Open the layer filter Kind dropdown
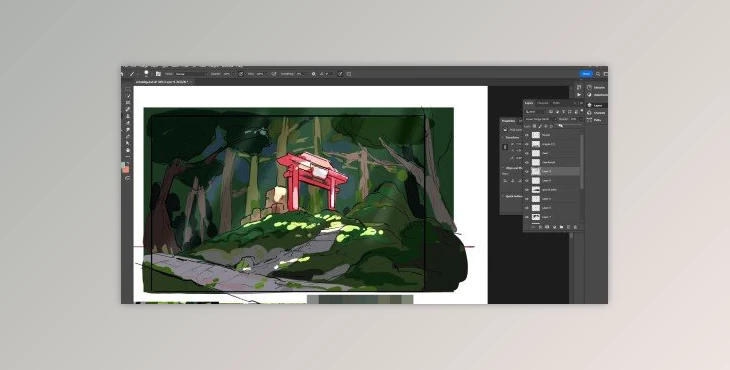Screen dimensions: 730x370 [536, 112]
